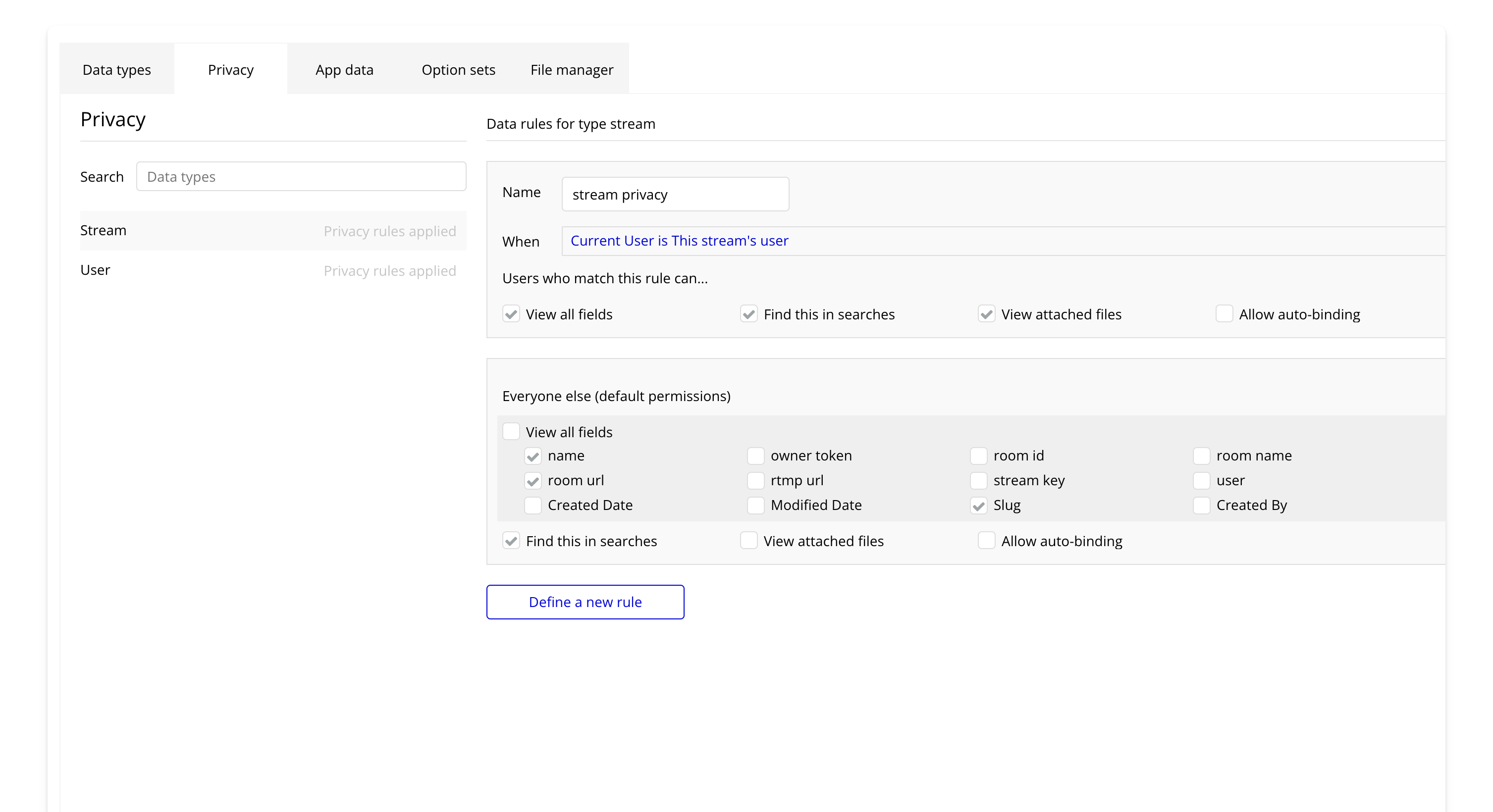
Task: Check the owner token field checkbox
Action: pyautogui.click(x=755, y=456)
